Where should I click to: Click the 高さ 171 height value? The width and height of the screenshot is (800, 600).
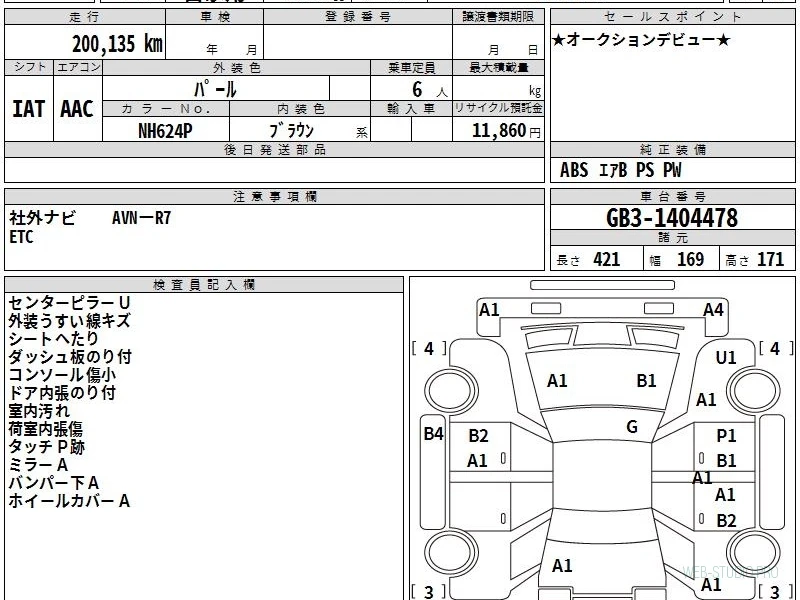point(755,260)
